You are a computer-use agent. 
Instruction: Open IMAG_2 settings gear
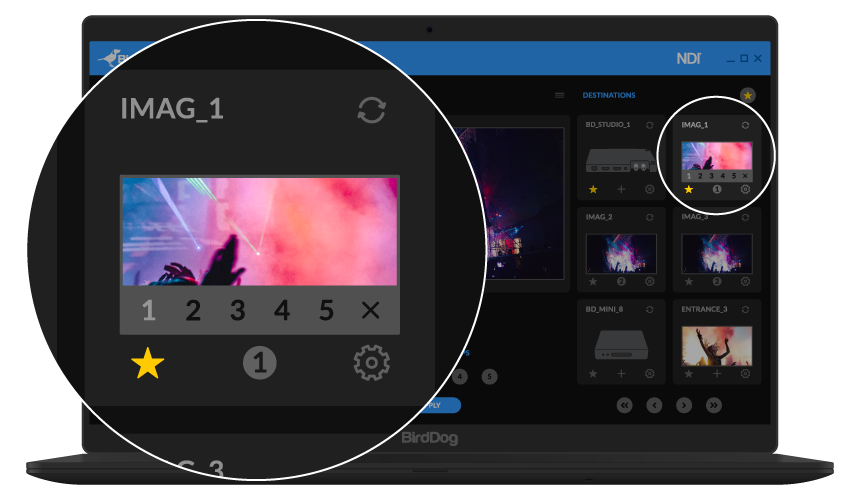point(649,281)
